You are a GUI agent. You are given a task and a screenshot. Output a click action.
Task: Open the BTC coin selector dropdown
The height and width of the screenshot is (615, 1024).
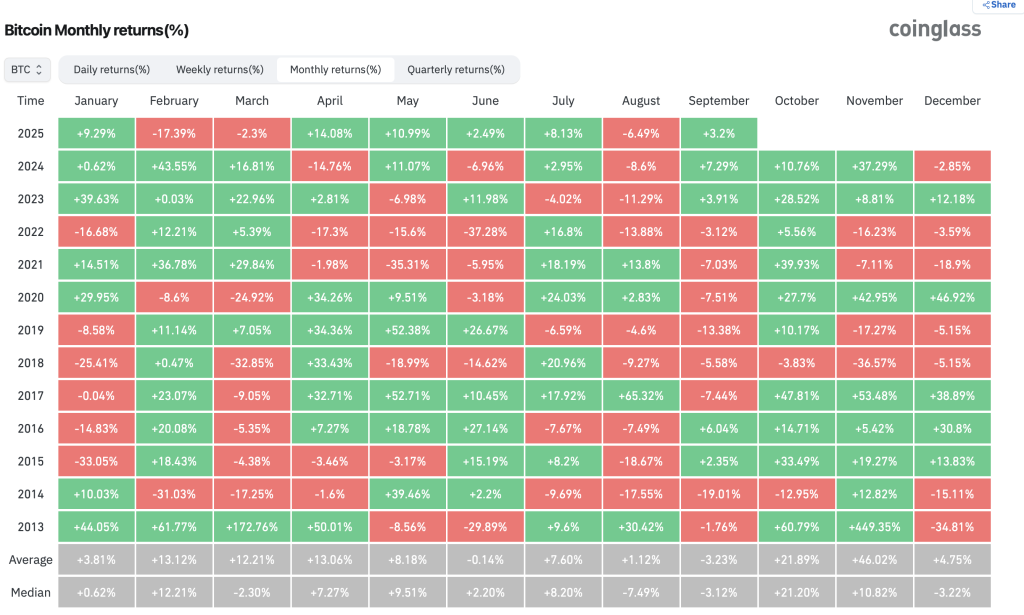tap(27, 70)
